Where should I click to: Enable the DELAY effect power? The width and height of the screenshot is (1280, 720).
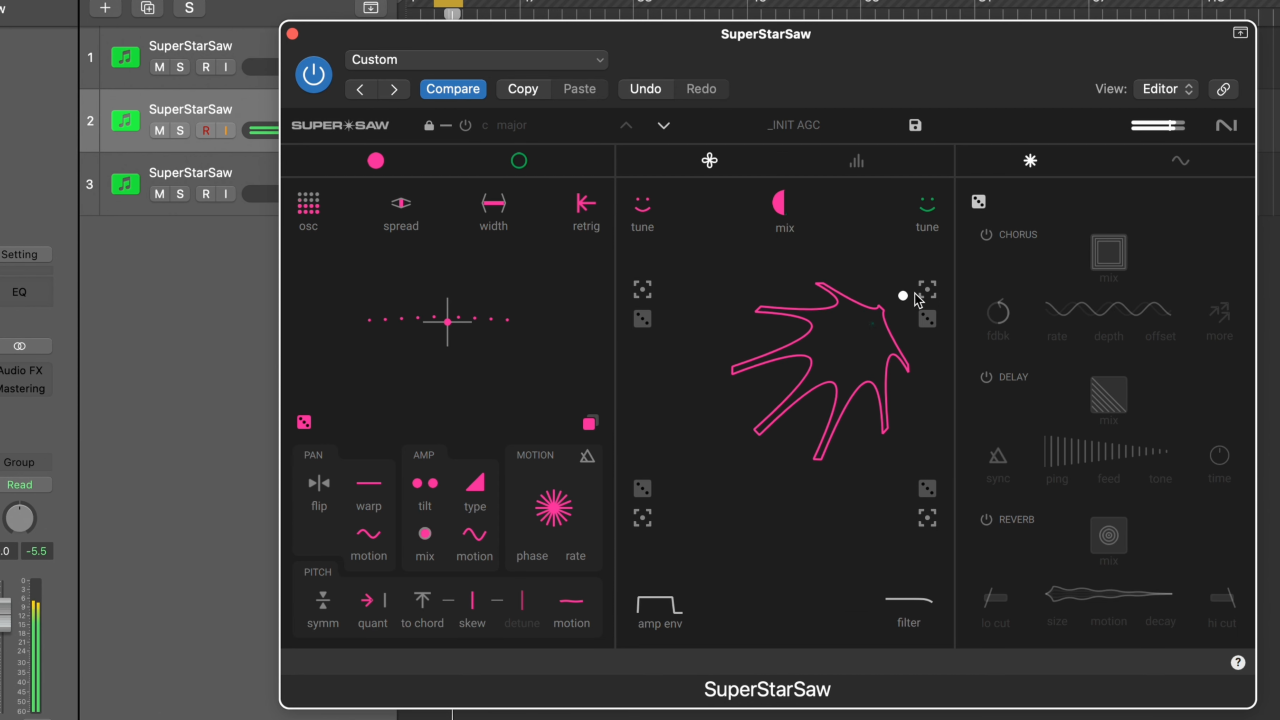click(986, 377)
